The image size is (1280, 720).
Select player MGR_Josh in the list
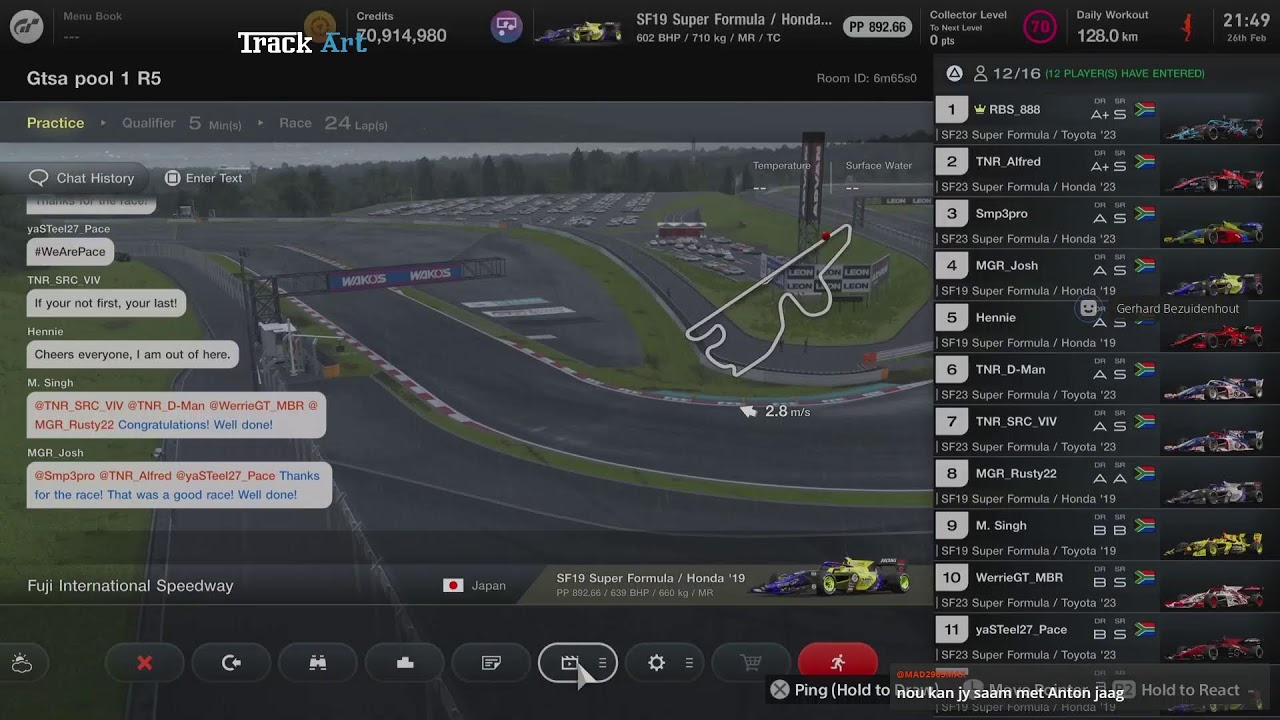click(1107, 278)
